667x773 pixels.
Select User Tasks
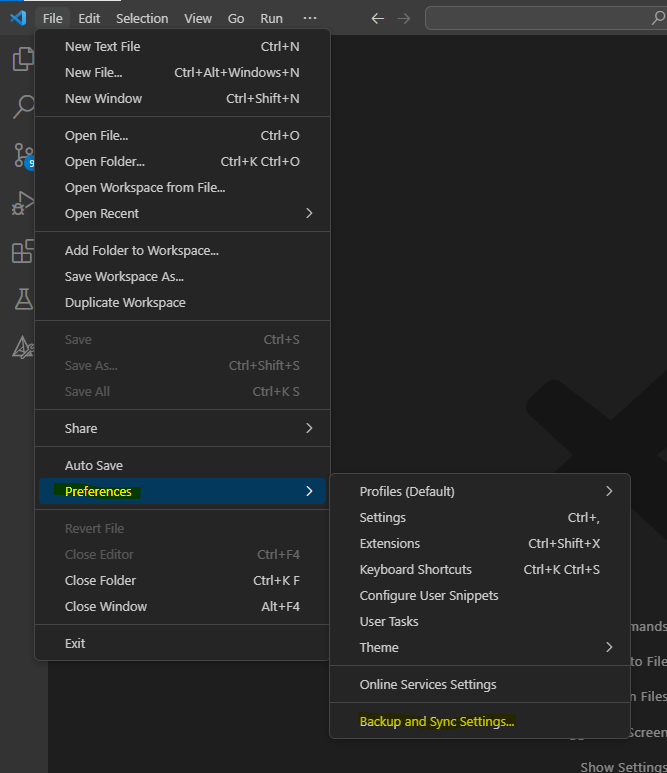480,622
